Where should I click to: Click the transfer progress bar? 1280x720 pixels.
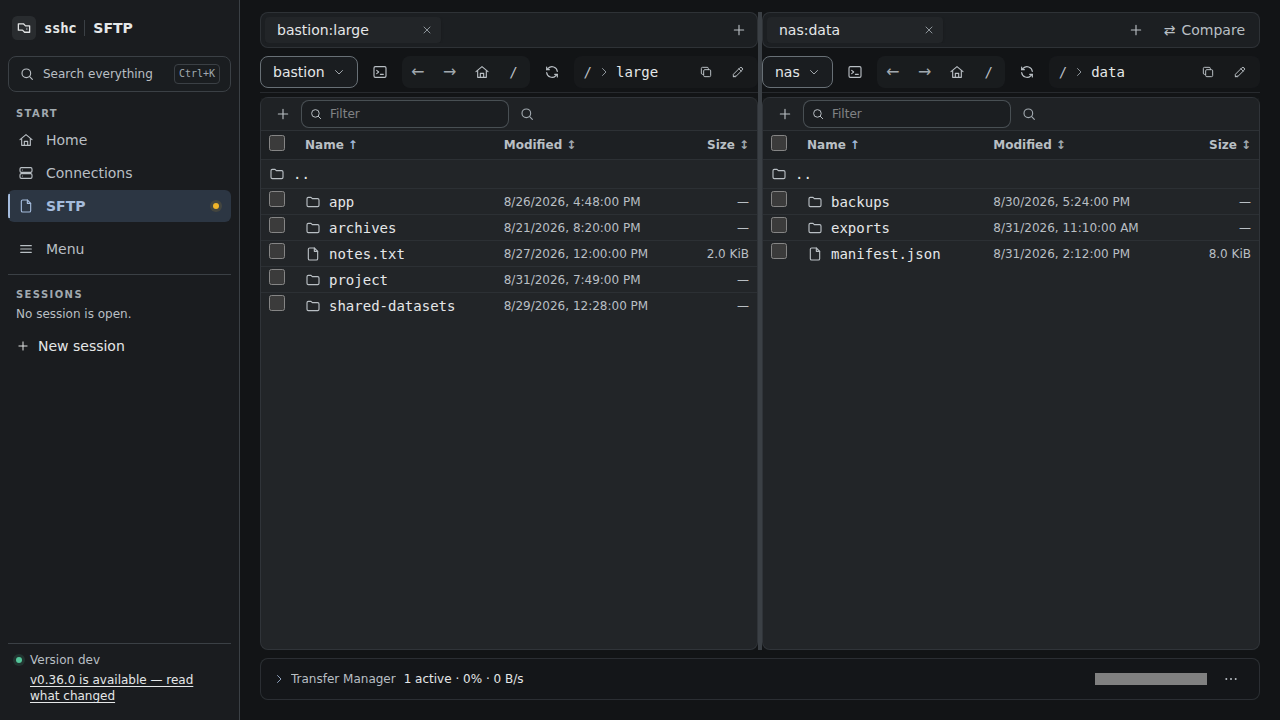1151,679
